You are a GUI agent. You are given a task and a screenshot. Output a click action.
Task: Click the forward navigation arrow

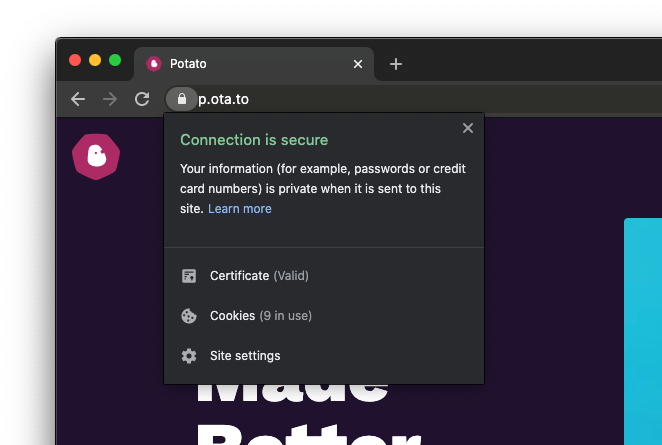click(110, 99)
